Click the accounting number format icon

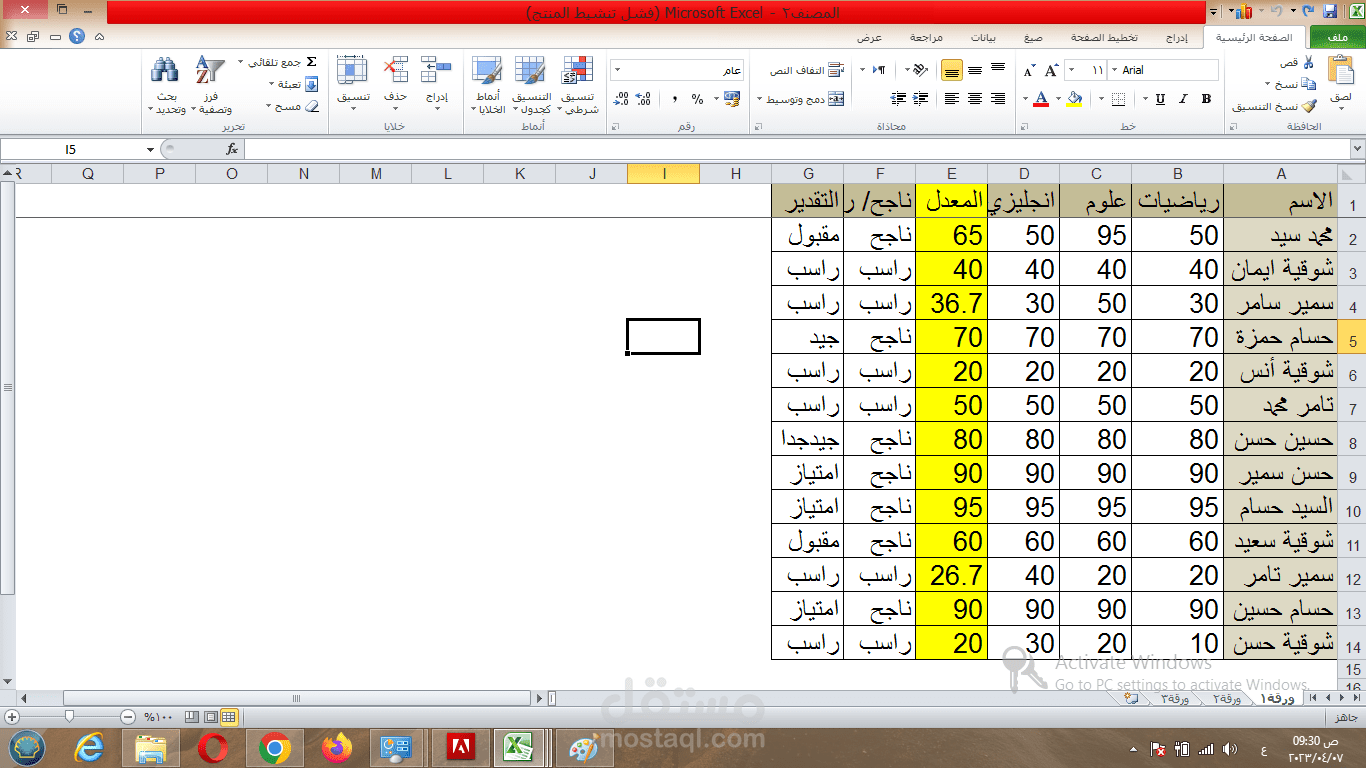click(732, 99)
